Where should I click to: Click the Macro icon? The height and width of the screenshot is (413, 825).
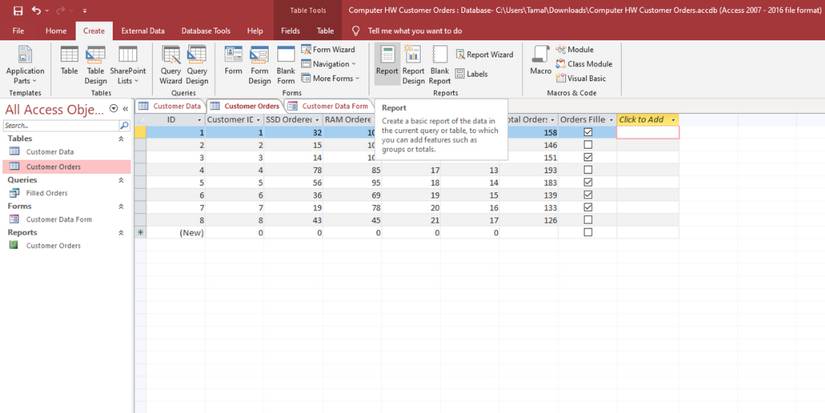tap(540, 61)
